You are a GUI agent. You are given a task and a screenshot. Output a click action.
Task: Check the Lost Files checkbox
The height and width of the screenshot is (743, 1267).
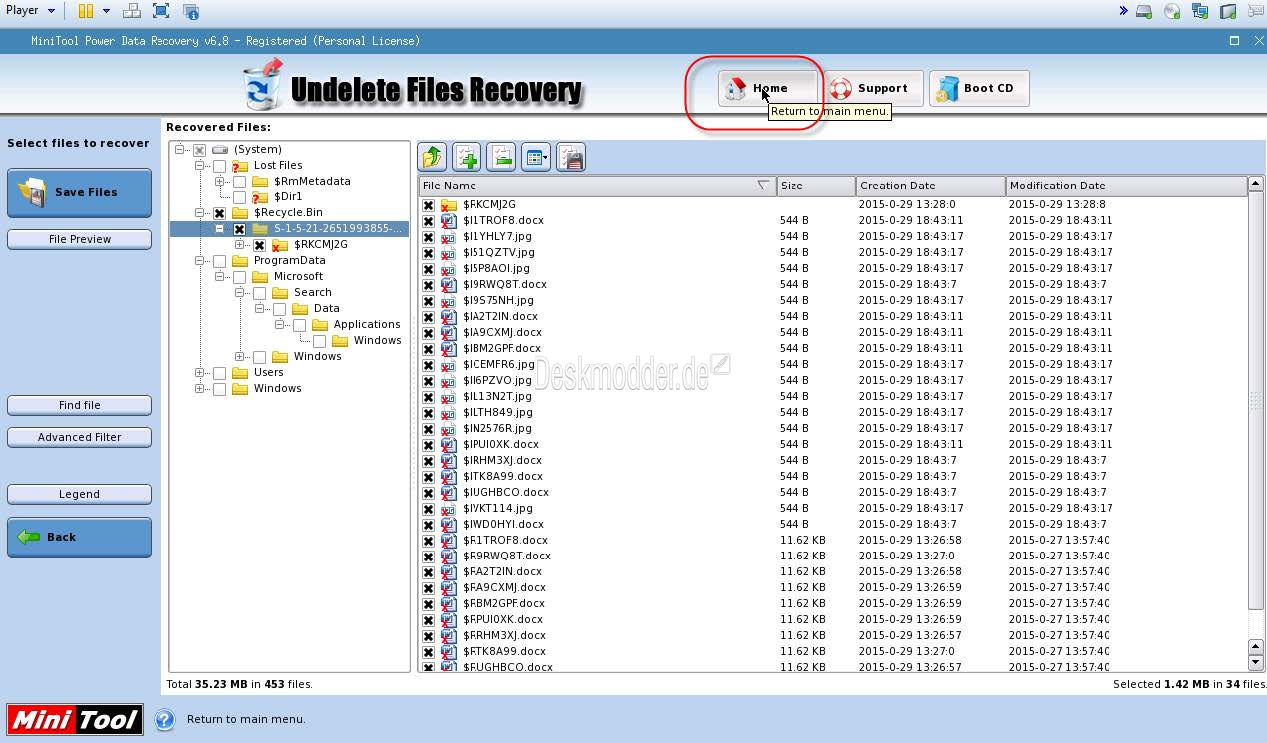[x=219, y=166]
